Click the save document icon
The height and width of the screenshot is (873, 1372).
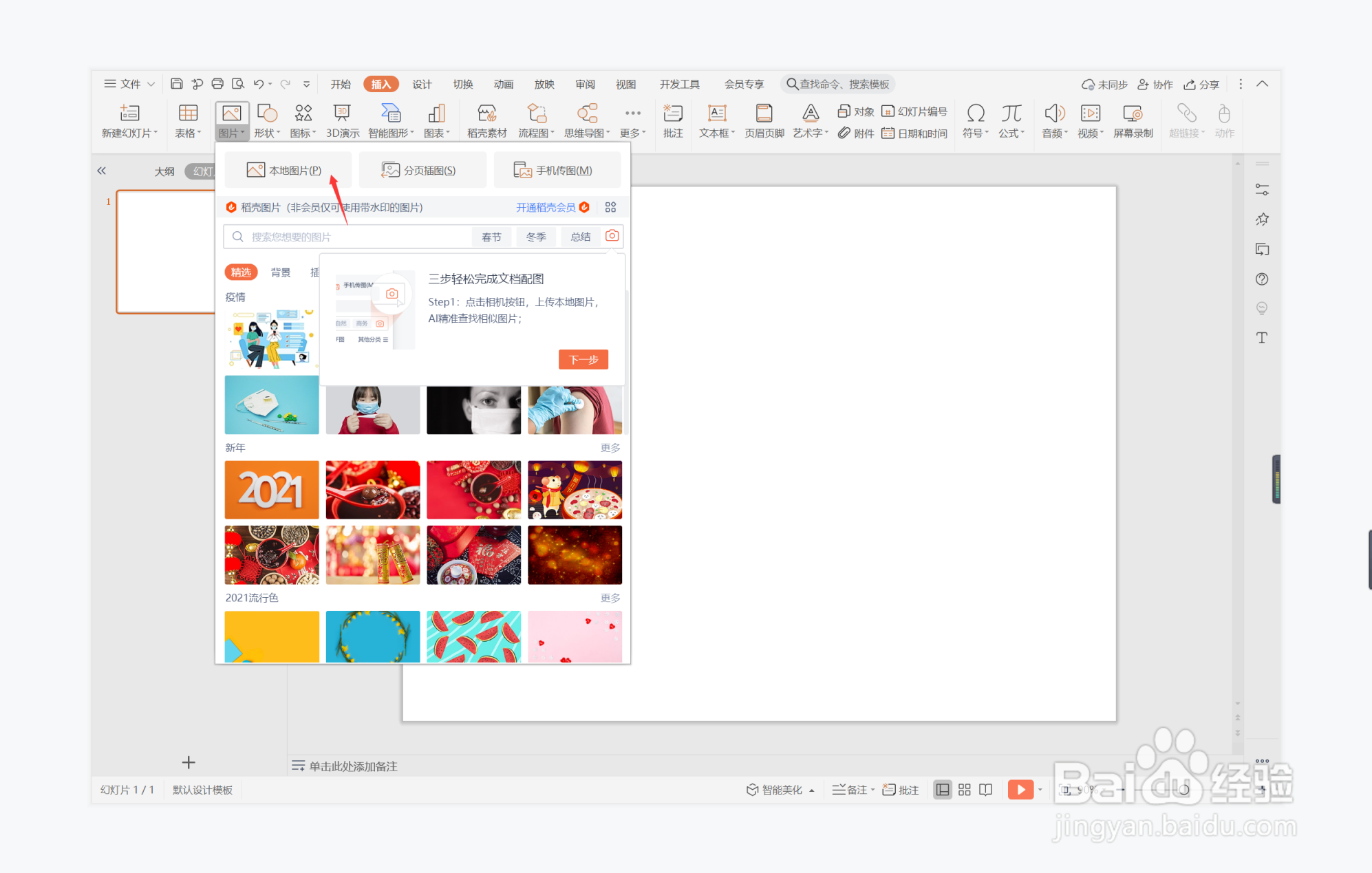coord(177,84)
